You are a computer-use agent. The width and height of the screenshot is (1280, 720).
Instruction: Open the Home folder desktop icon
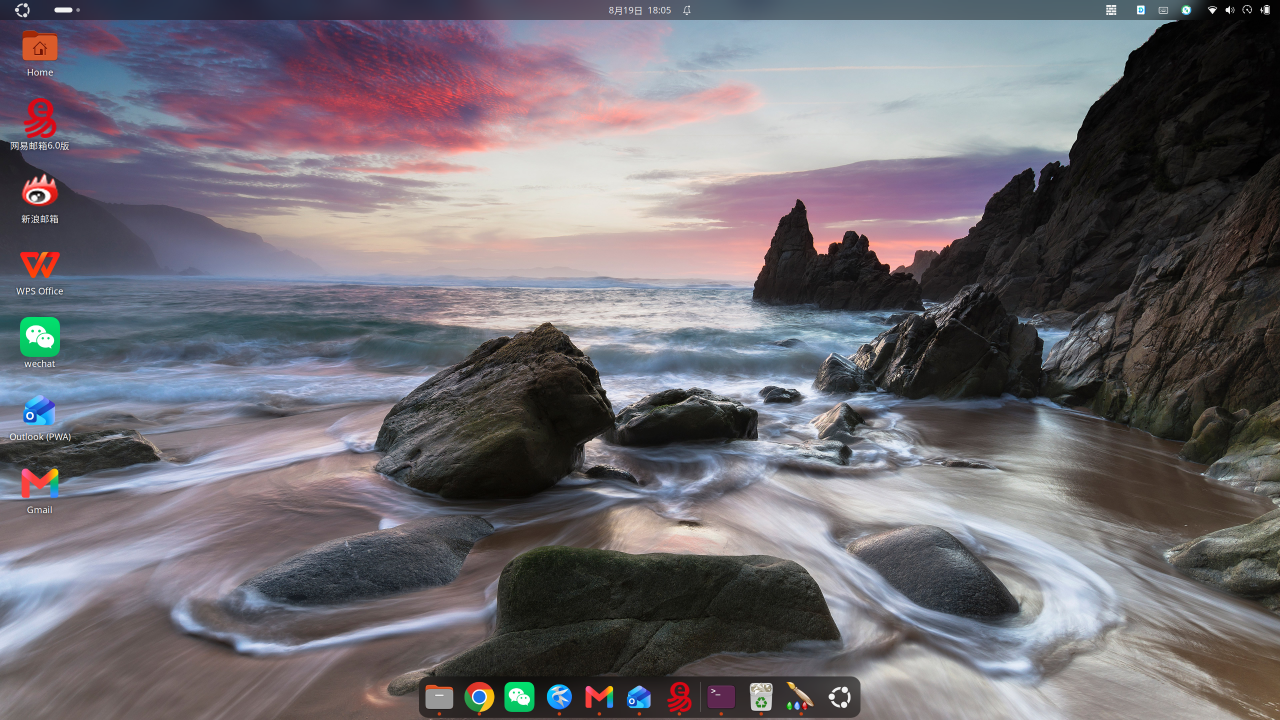[40, 46]
